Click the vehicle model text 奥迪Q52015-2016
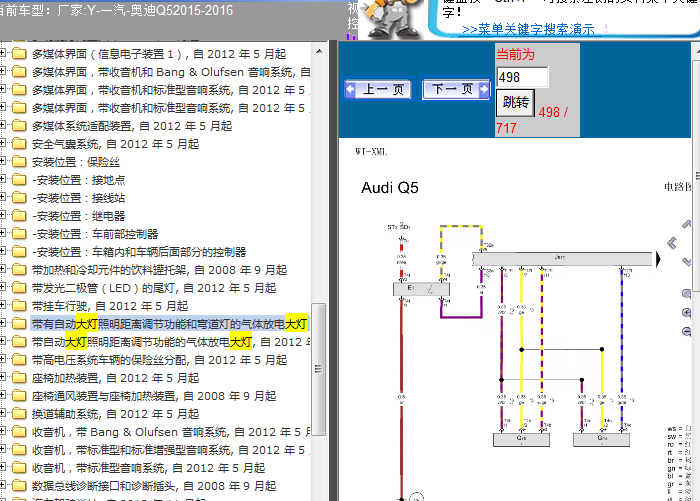The image size is (700, 501). click(181, 10)
